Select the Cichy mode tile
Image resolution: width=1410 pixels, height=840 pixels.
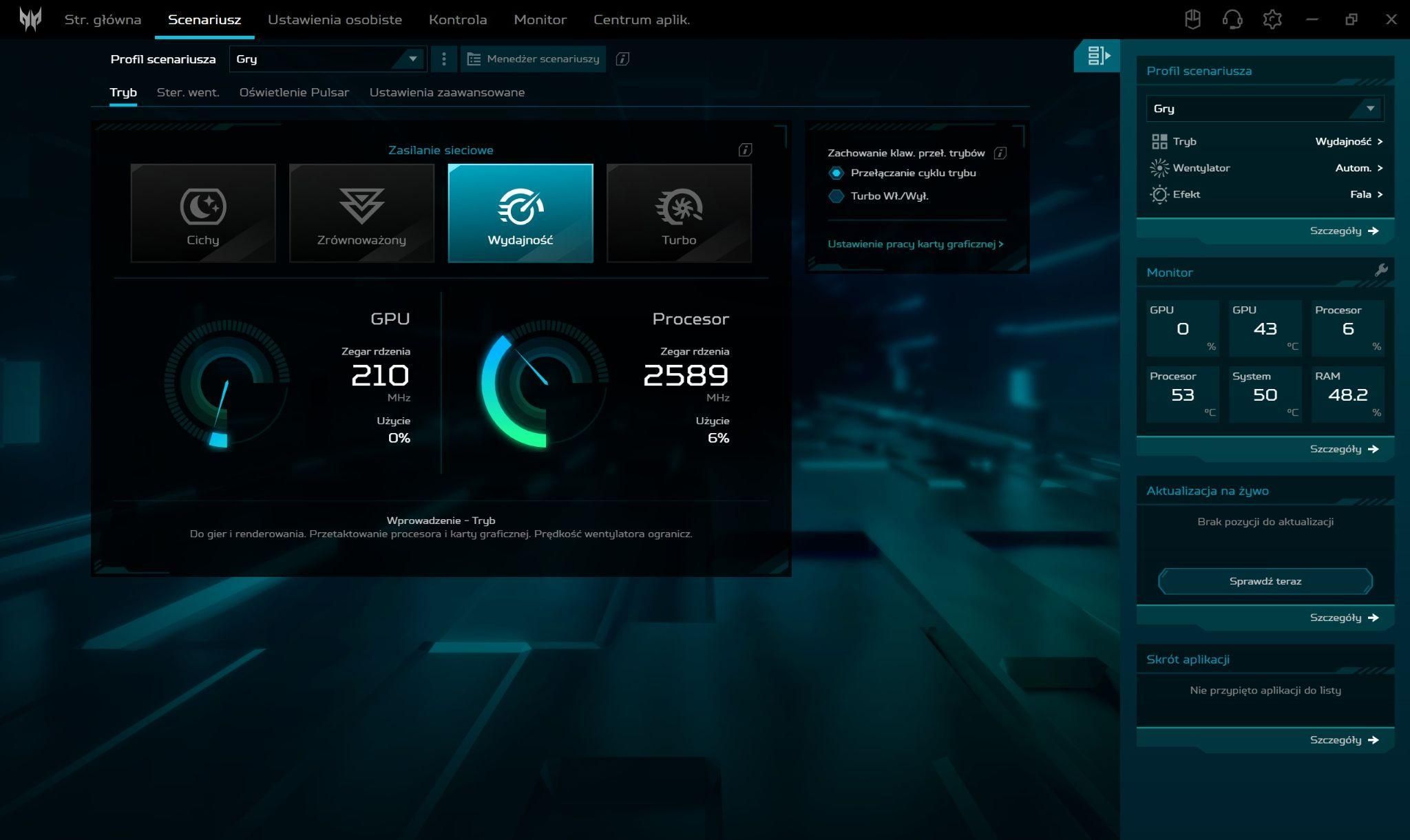[x=203, y=213]
